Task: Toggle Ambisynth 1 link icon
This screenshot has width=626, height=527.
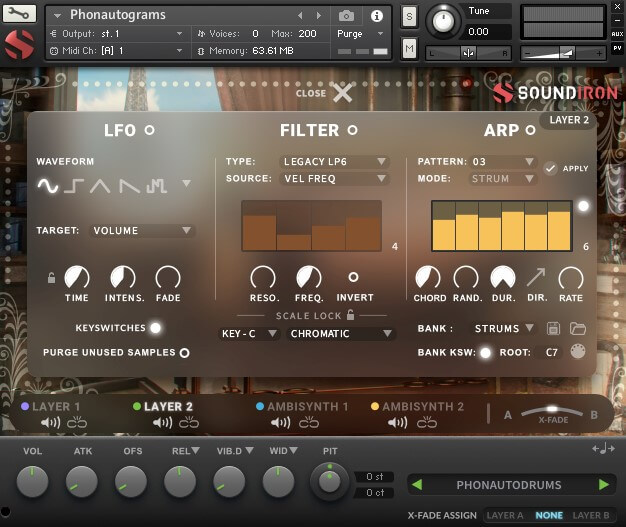Action: pyautogui.click(x=309, y=422)
